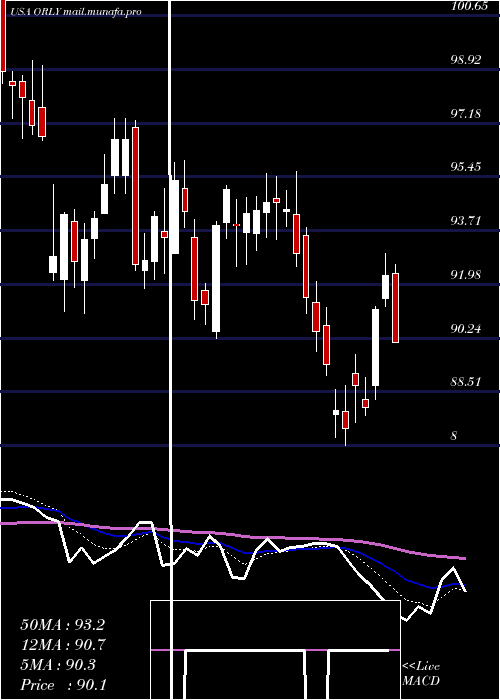Select the 88.51 price axis label
Viewport: 500px width, 700px height.
click(x=466, y=382)
